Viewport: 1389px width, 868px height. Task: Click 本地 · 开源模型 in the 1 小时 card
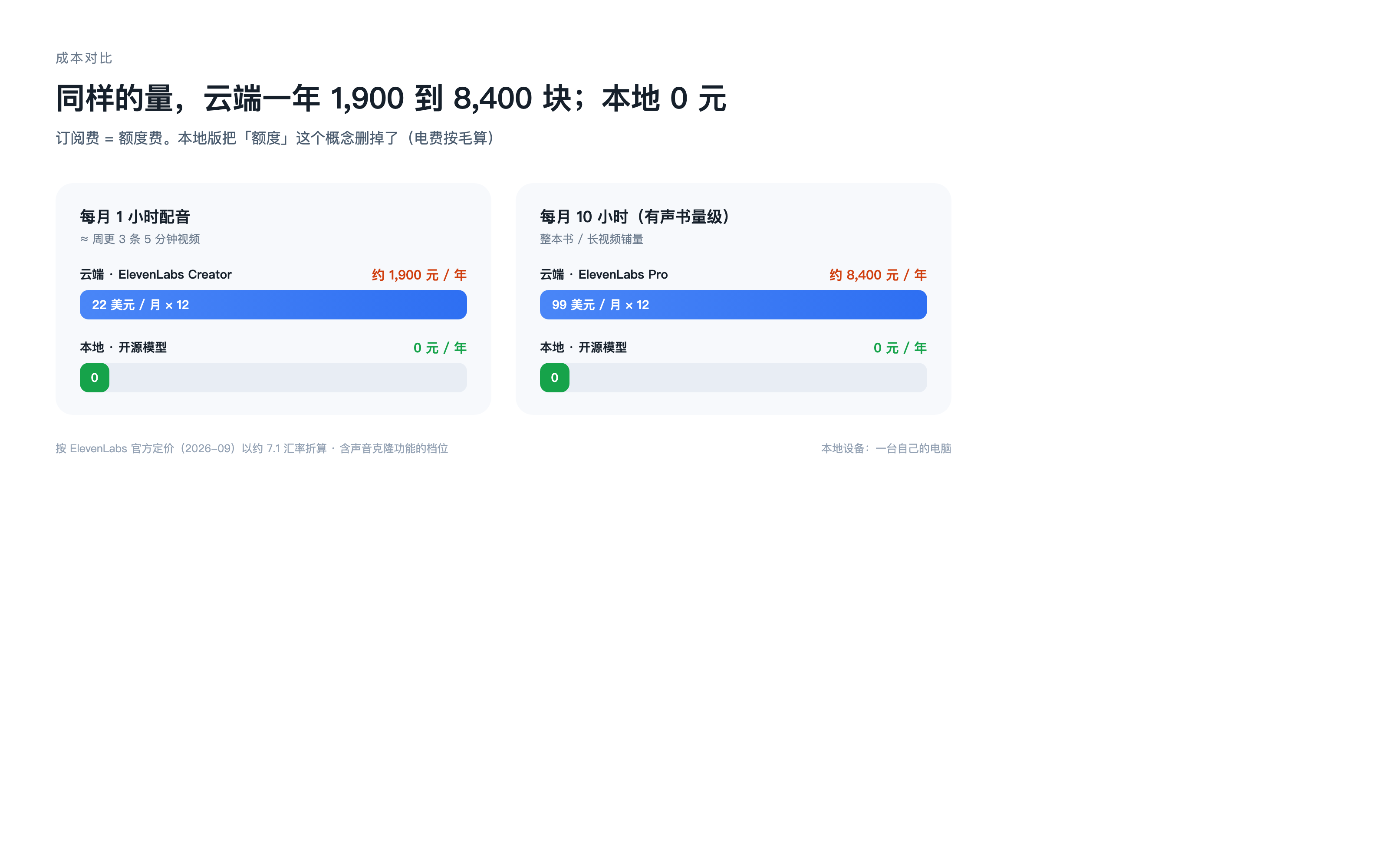(x=123, y=347)
